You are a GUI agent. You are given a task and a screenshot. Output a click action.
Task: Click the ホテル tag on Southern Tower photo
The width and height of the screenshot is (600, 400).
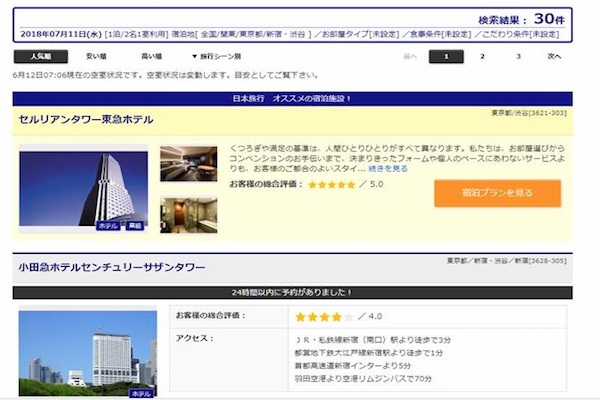pos(142,393)
